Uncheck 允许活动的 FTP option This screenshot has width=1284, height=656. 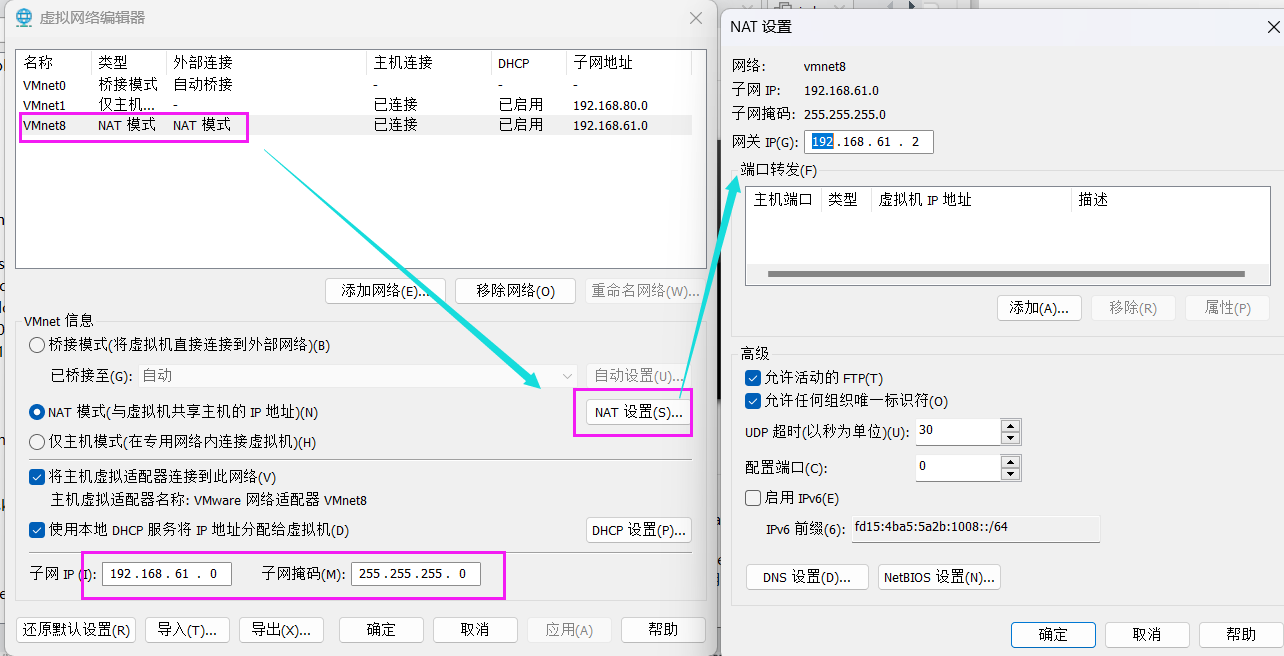point(754,378)
